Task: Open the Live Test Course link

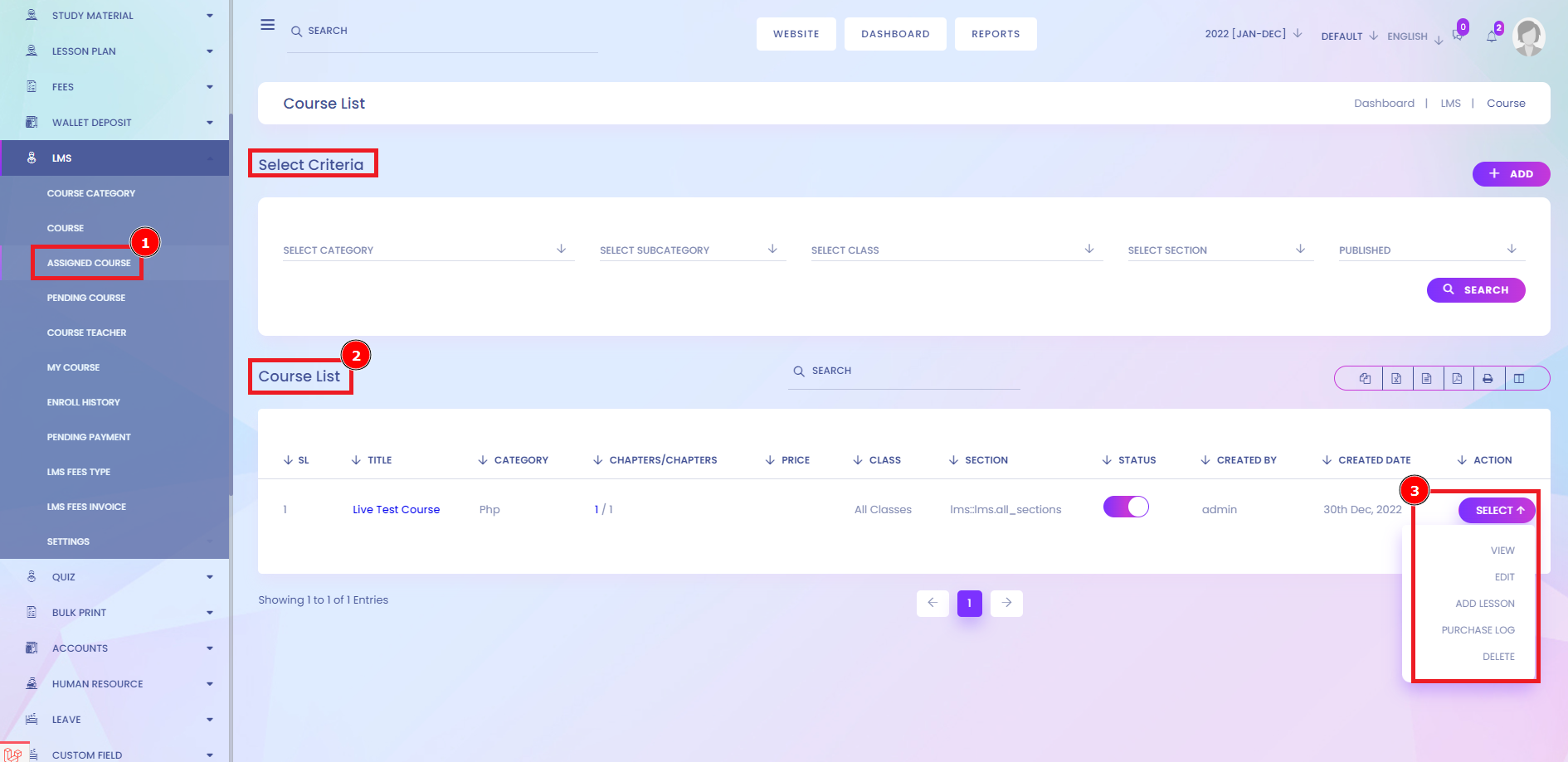Action: tap(396, 510)
